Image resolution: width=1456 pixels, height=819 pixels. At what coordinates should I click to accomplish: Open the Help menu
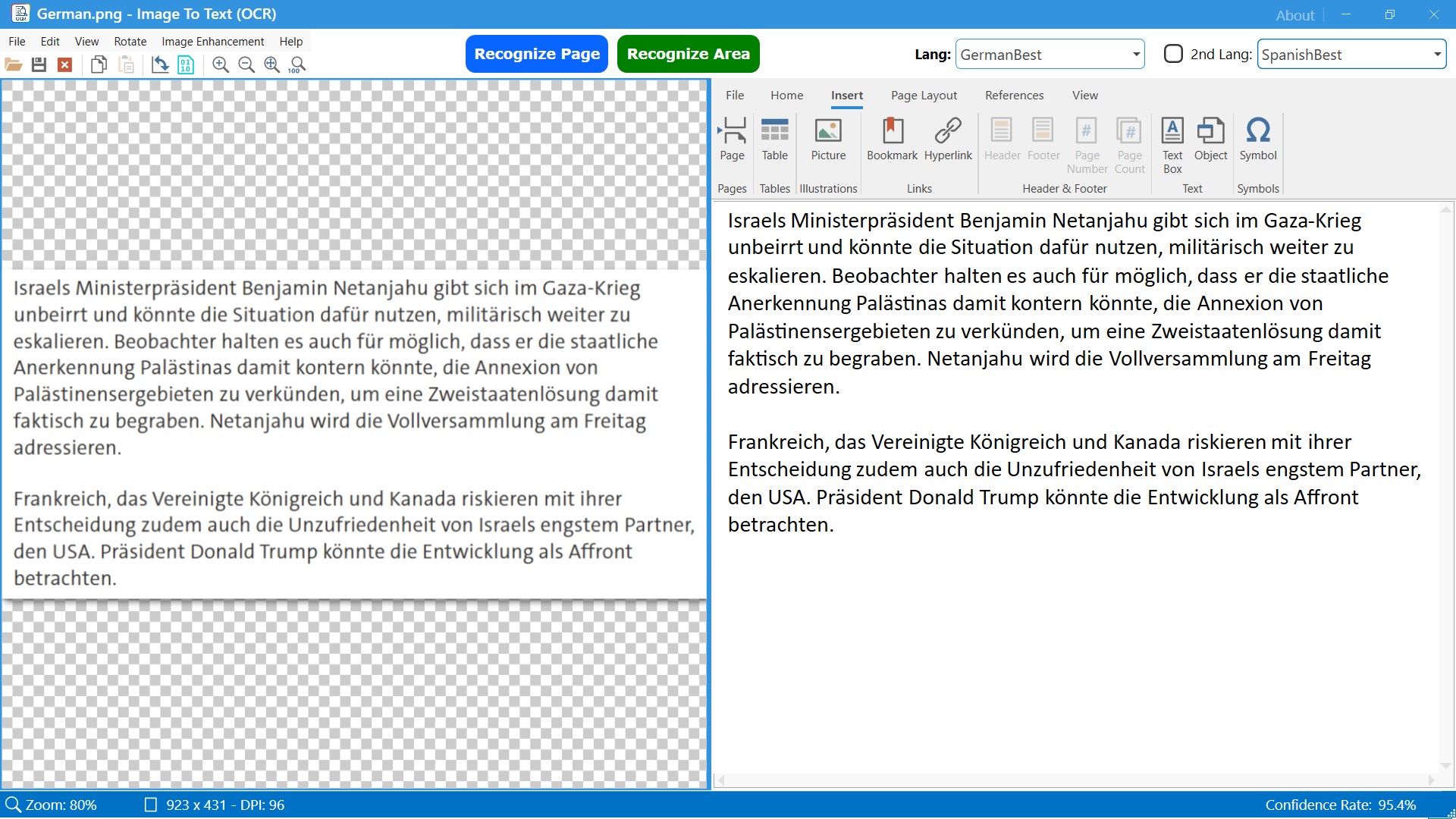click(290, 42)
